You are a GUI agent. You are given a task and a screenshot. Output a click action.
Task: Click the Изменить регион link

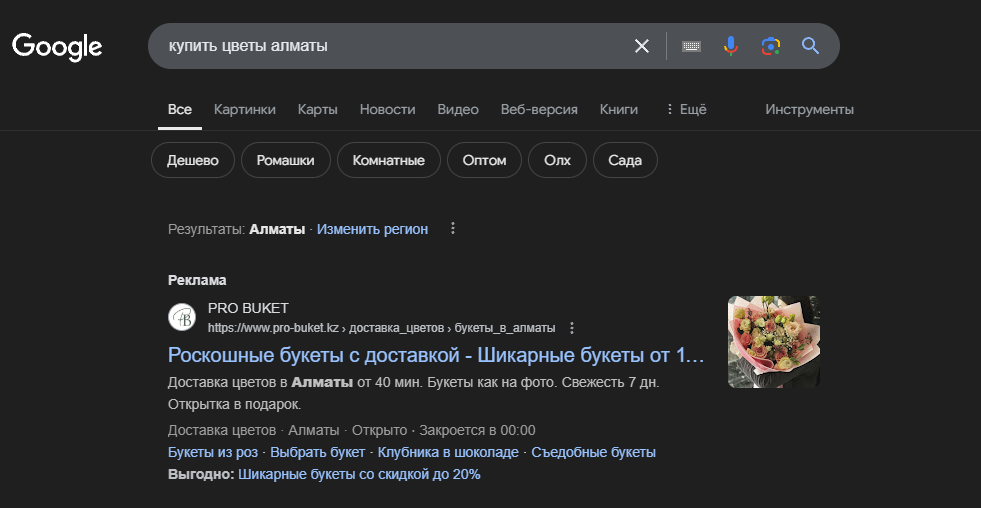pos(372,229)
